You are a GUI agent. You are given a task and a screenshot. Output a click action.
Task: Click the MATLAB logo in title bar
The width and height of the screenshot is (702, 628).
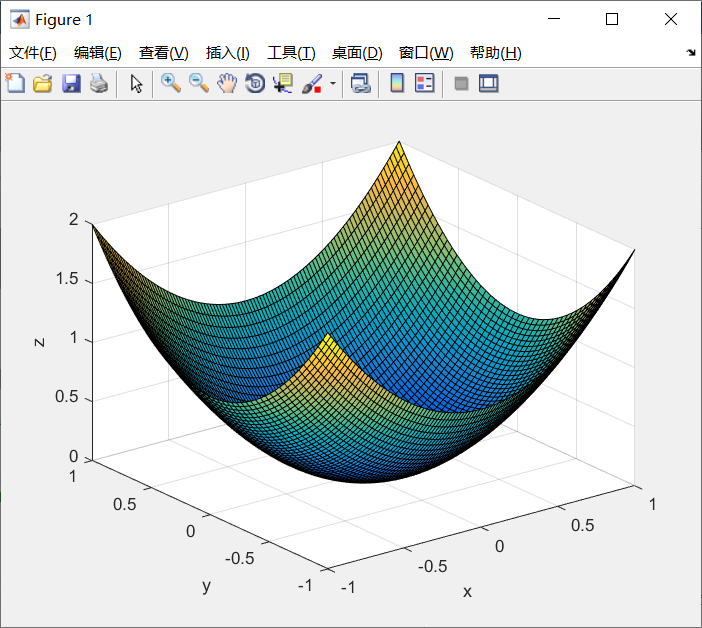[20, 19]
